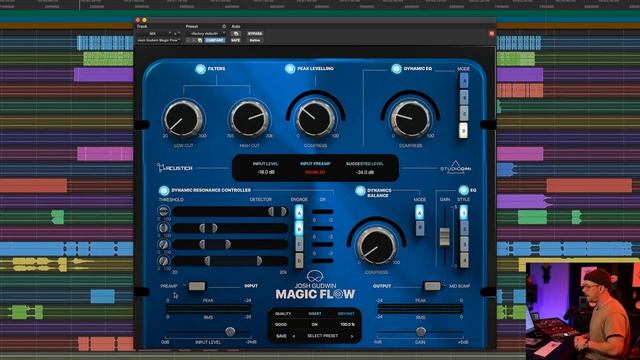Select Dynamic EQ mode C

tap(464, 113)
